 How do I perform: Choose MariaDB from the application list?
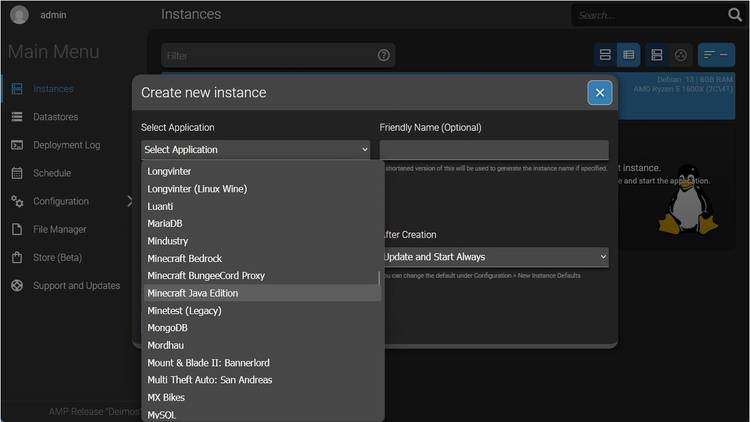(262, 223)
